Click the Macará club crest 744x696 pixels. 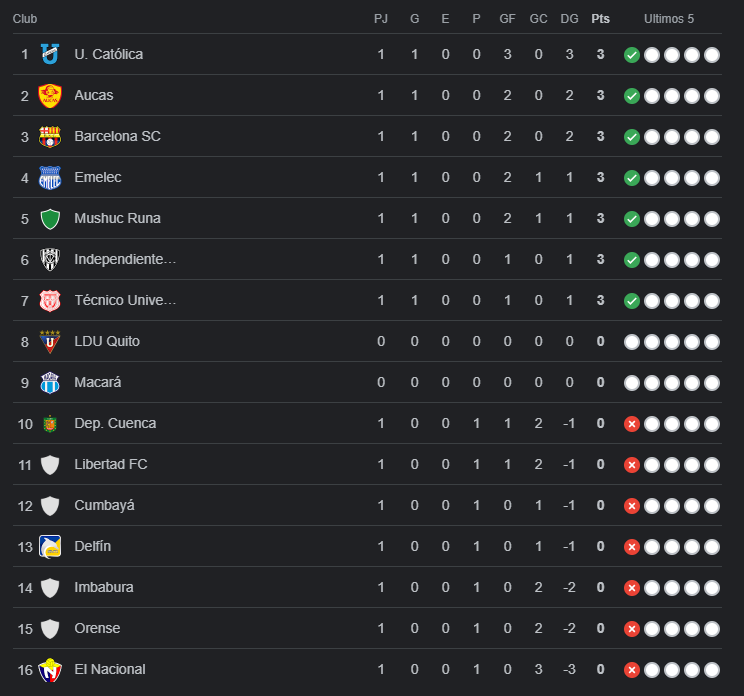pyautogui.click(x=50, y=383)
